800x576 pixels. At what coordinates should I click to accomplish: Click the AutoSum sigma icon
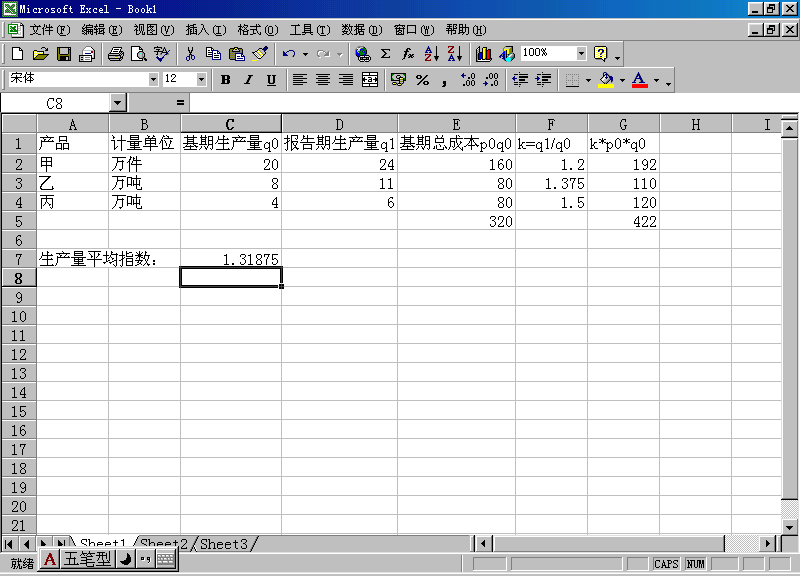point(385,53)
